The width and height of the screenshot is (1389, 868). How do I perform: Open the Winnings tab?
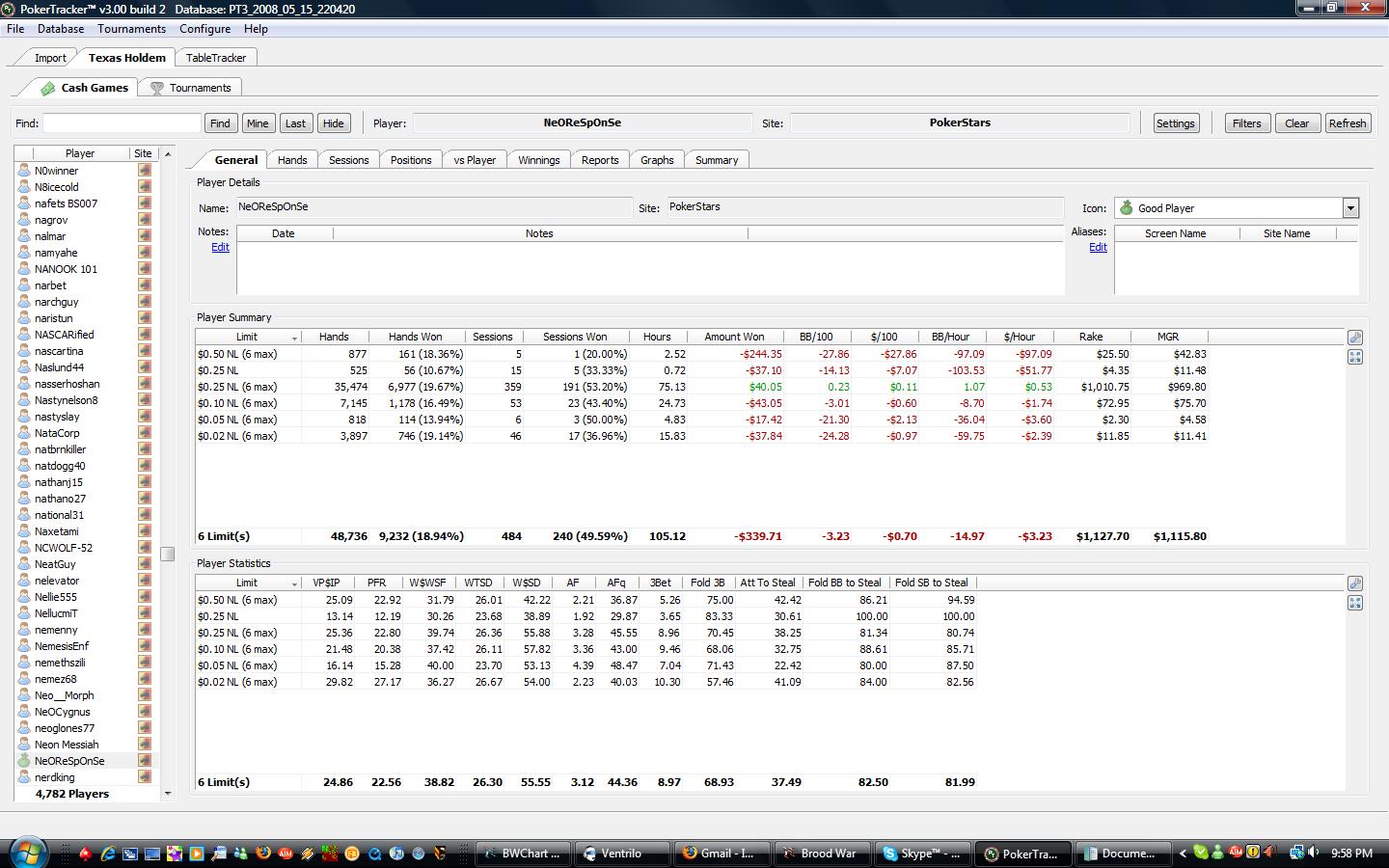tap(538, 160)
